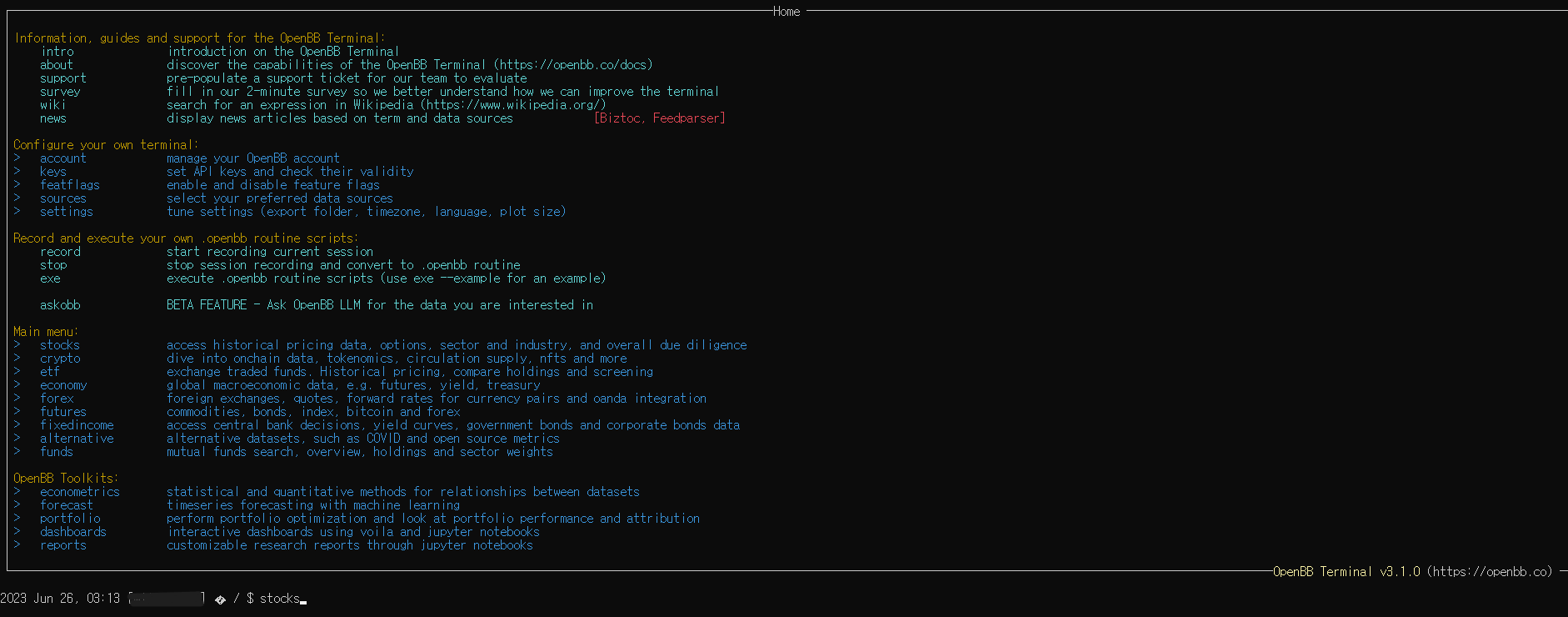This screenshot has width=1568, height=617.
Task: Click the 'reports' toolkit entry
Action: pyautogui.click(x=63, y=545)
